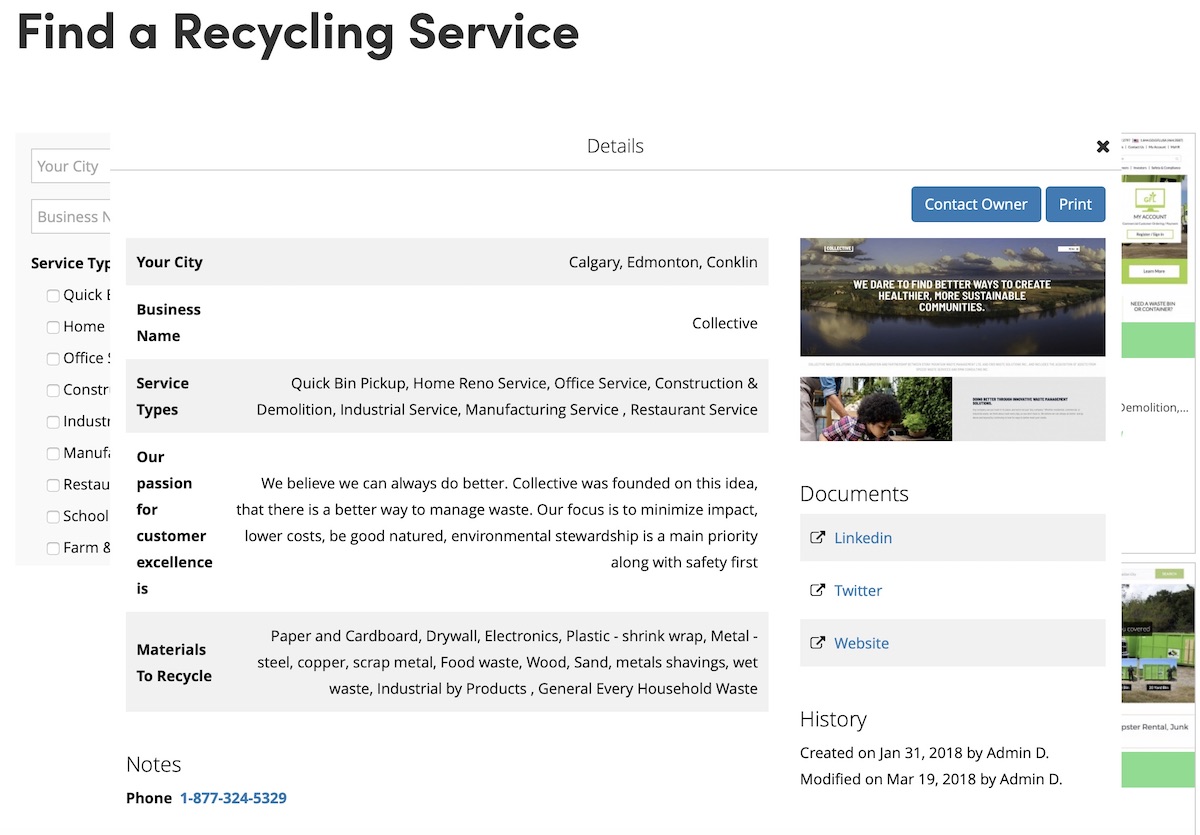Tick the Construction & Demolition checkbox
Viewport: 1200px width, 835px height.
tap(53, 390)
